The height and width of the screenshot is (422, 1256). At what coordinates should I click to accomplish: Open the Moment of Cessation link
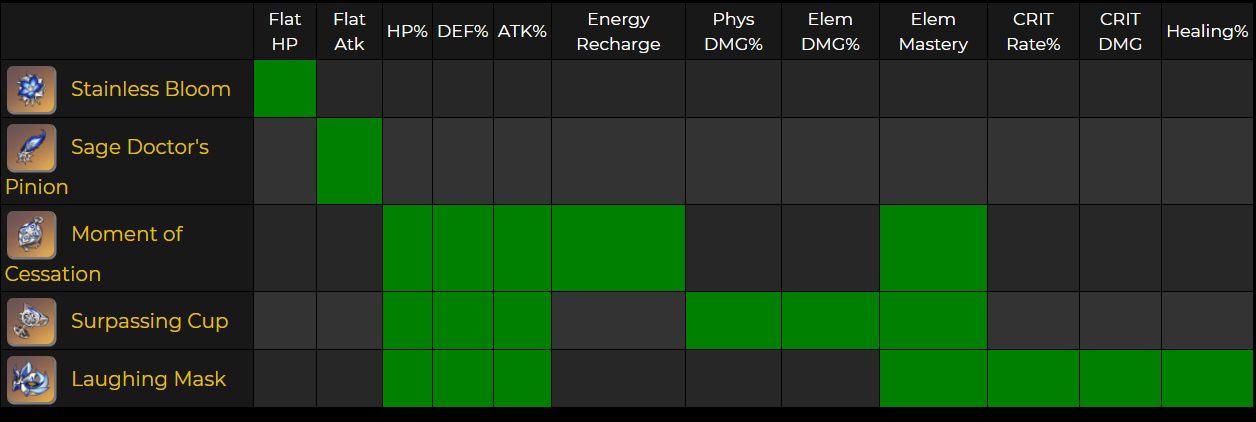click(x=126, y=234)
